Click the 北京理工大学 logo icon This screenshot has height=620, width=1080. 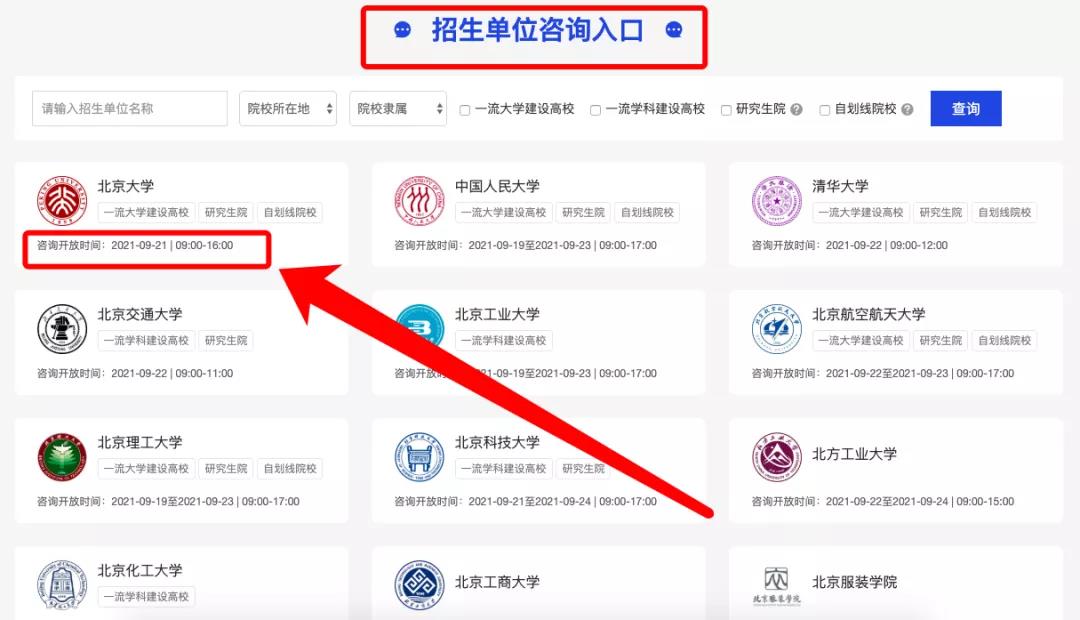pos(62,457)
